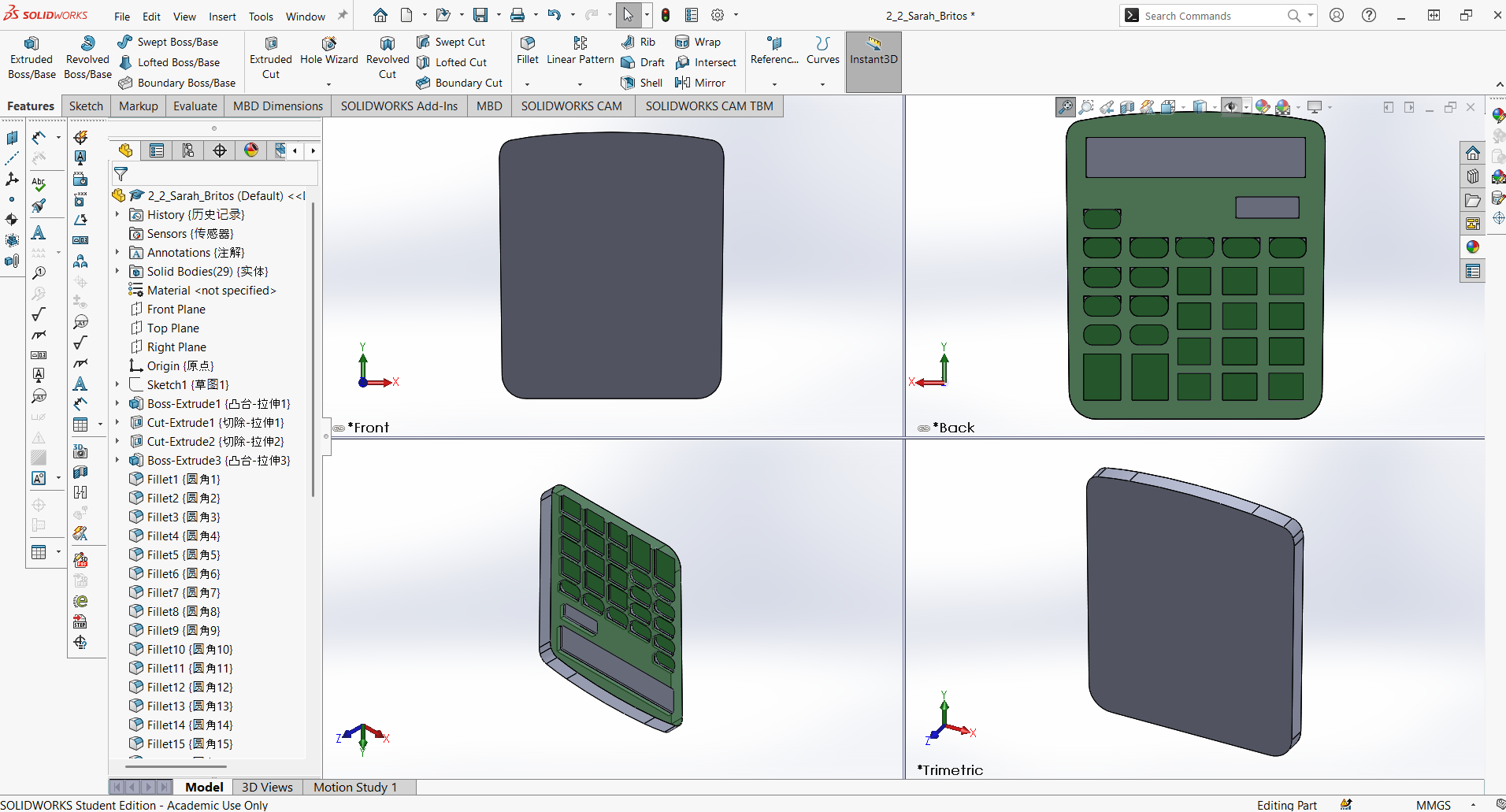Image resolution: width=1506 pixels, height=812 pixels.
Task: Click the Zoom to Area icon
Action: coord(1086,107)
